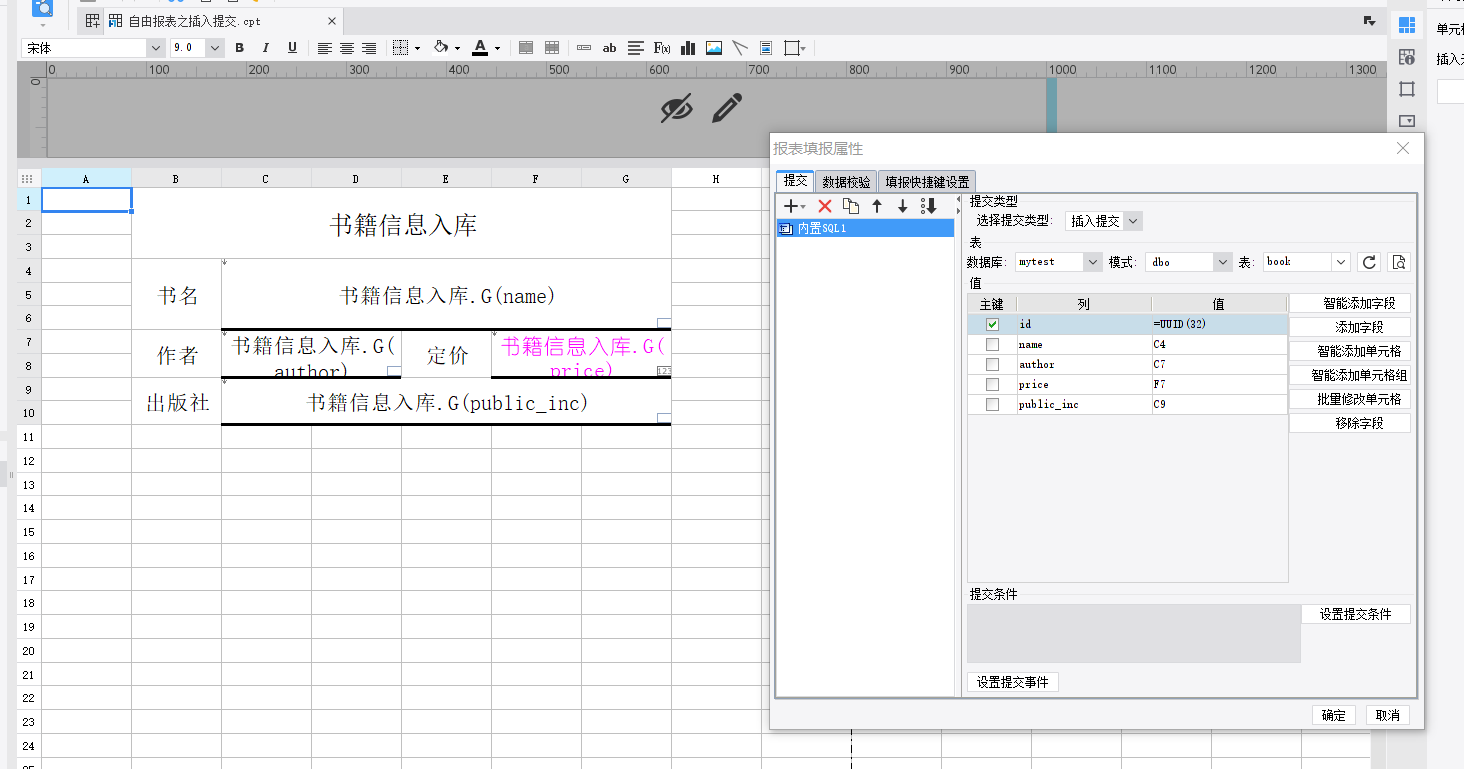Copy the selected submit item

[851, 206]
